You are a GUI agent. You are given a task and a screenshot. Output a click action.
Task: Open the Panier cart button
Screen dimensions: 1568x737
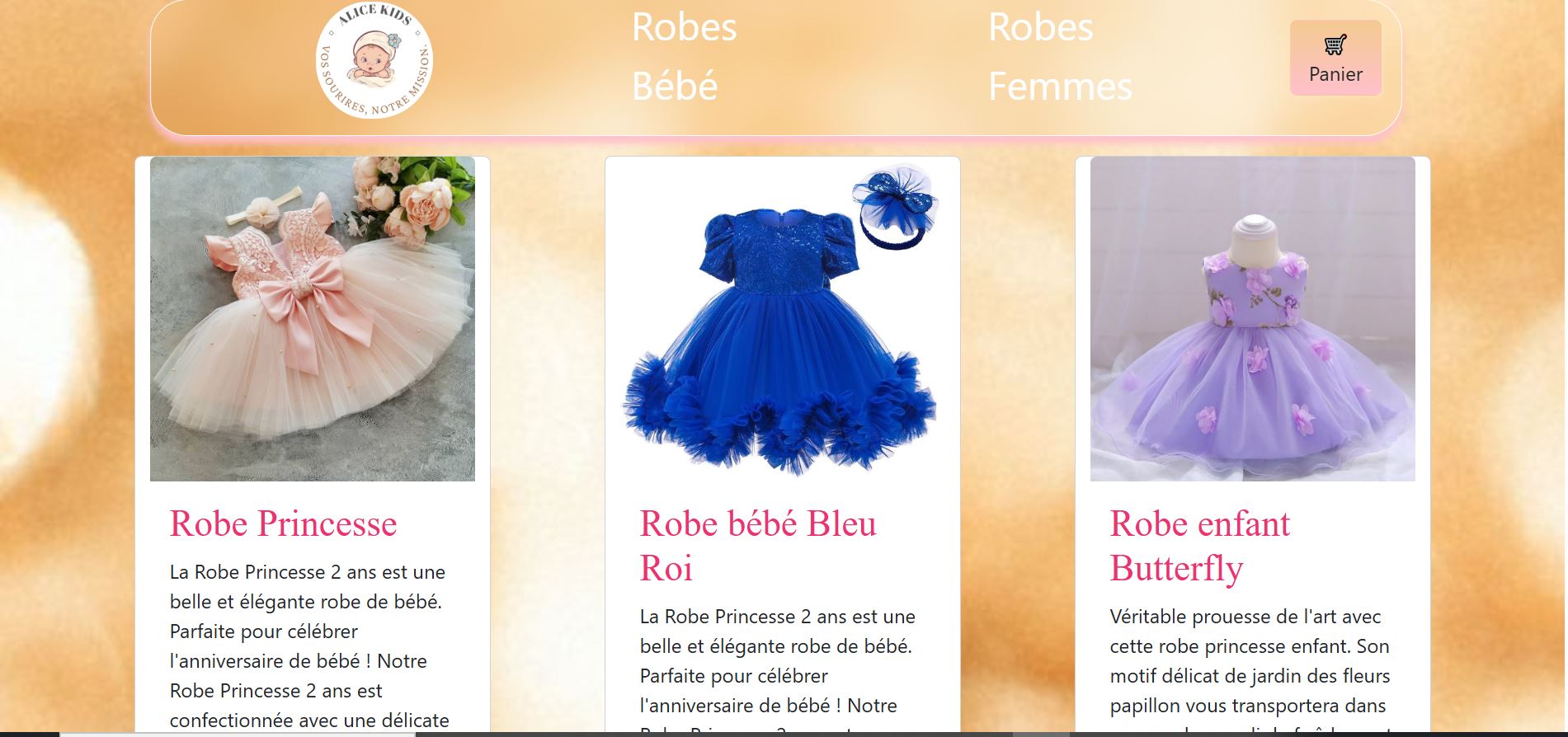pyautogui.click(x=1335, y=58)
